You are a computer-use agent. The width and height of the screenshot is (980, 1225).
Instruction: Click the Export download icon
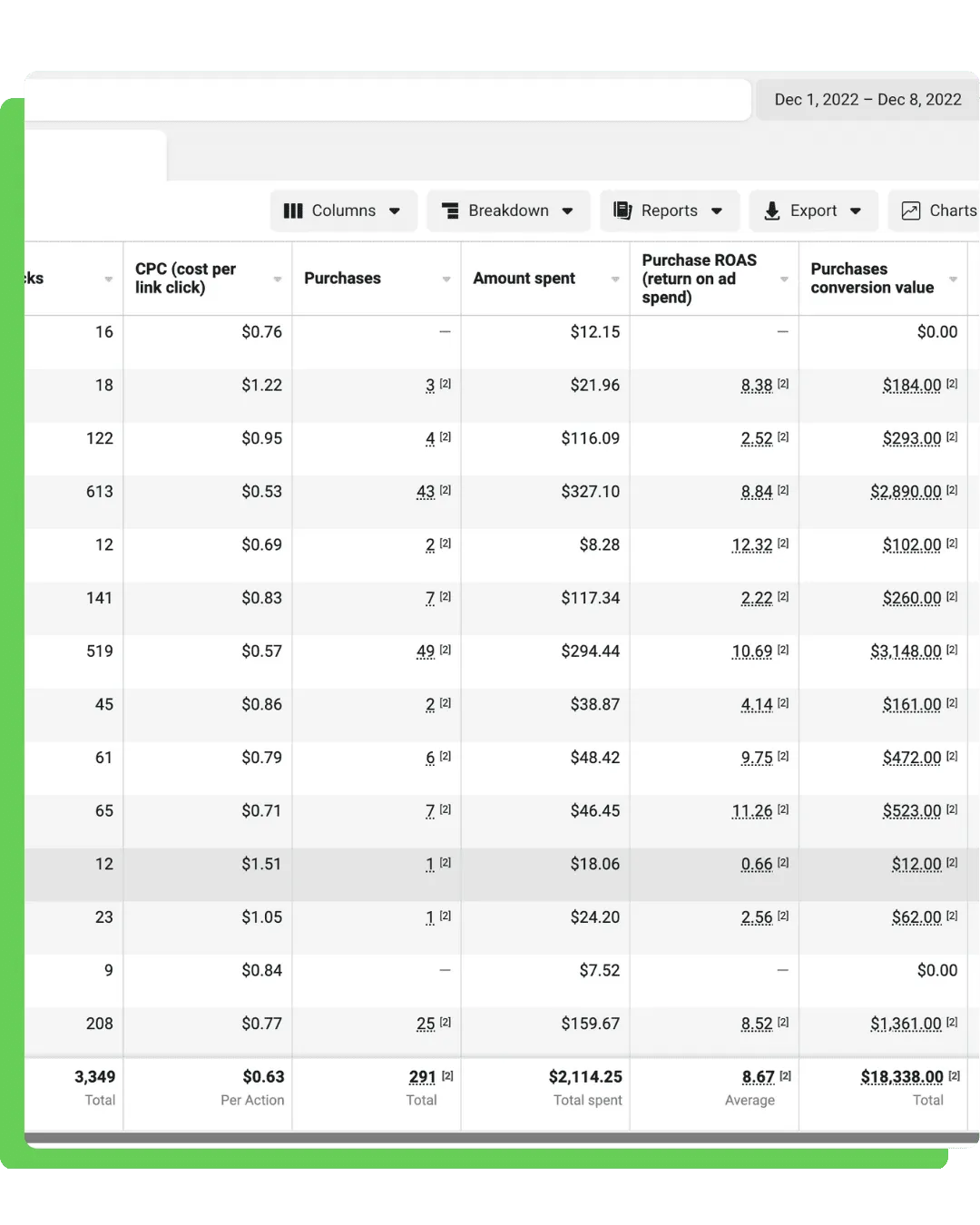point(772,211)
